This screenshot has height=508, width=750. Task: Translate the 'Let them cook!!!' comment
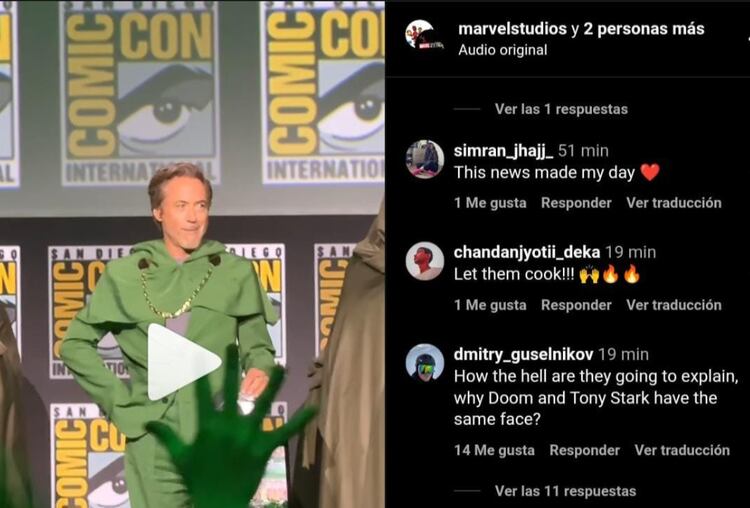pos(674,305)
